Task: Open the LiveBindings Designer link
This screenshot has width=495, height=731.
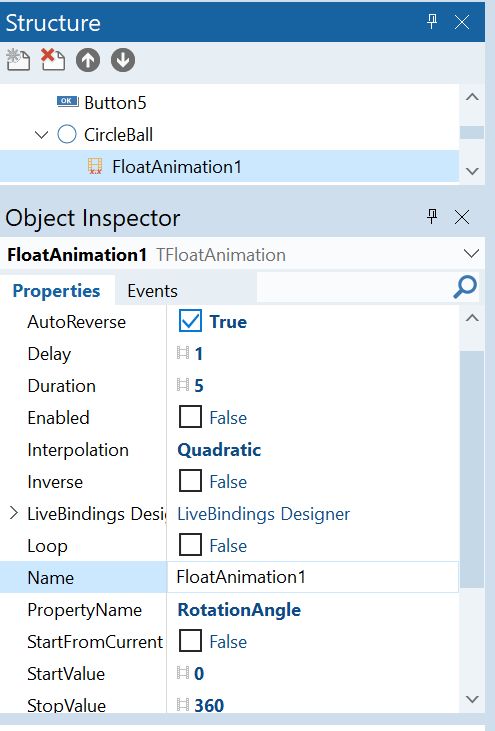Action: tap(263, 514)
